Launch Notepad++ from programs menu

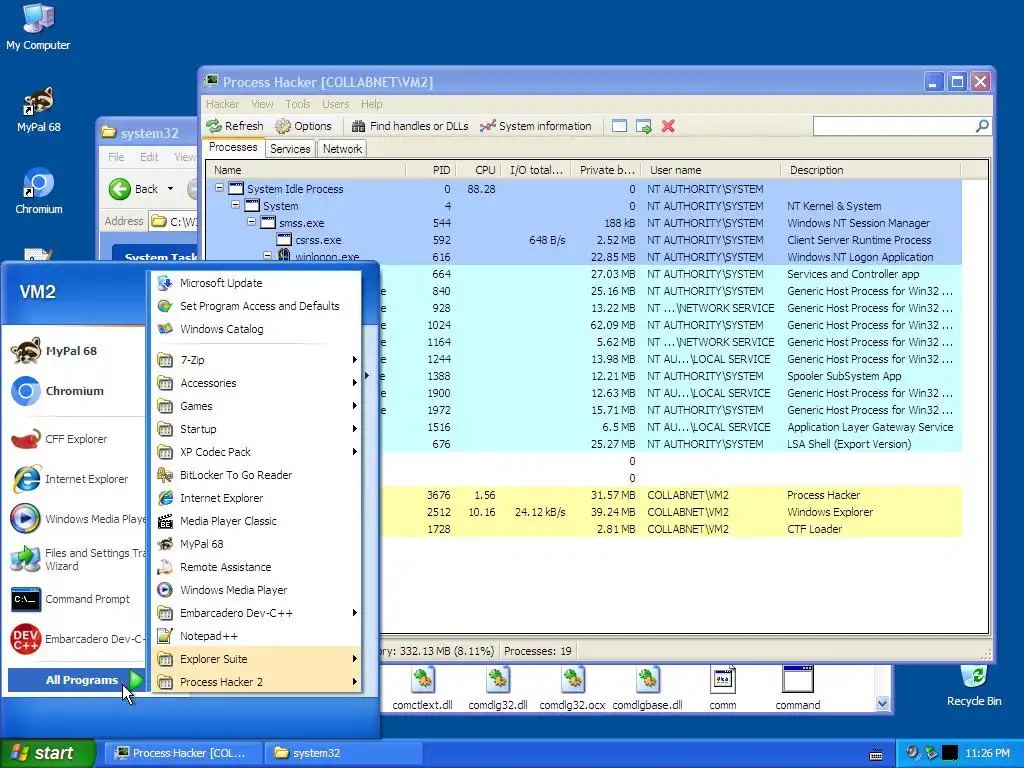tap(257, 635)
